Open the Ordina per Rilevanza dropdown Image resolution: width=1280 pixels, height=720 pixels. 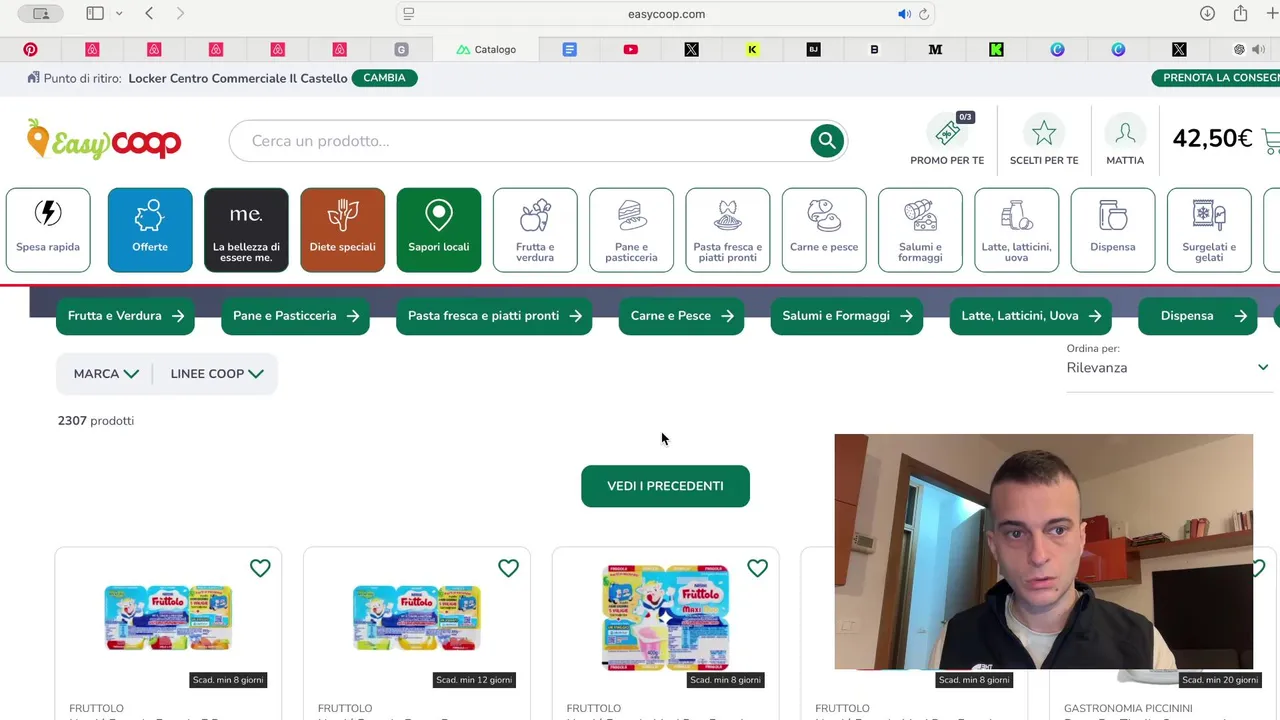[x=1168, y=368]
